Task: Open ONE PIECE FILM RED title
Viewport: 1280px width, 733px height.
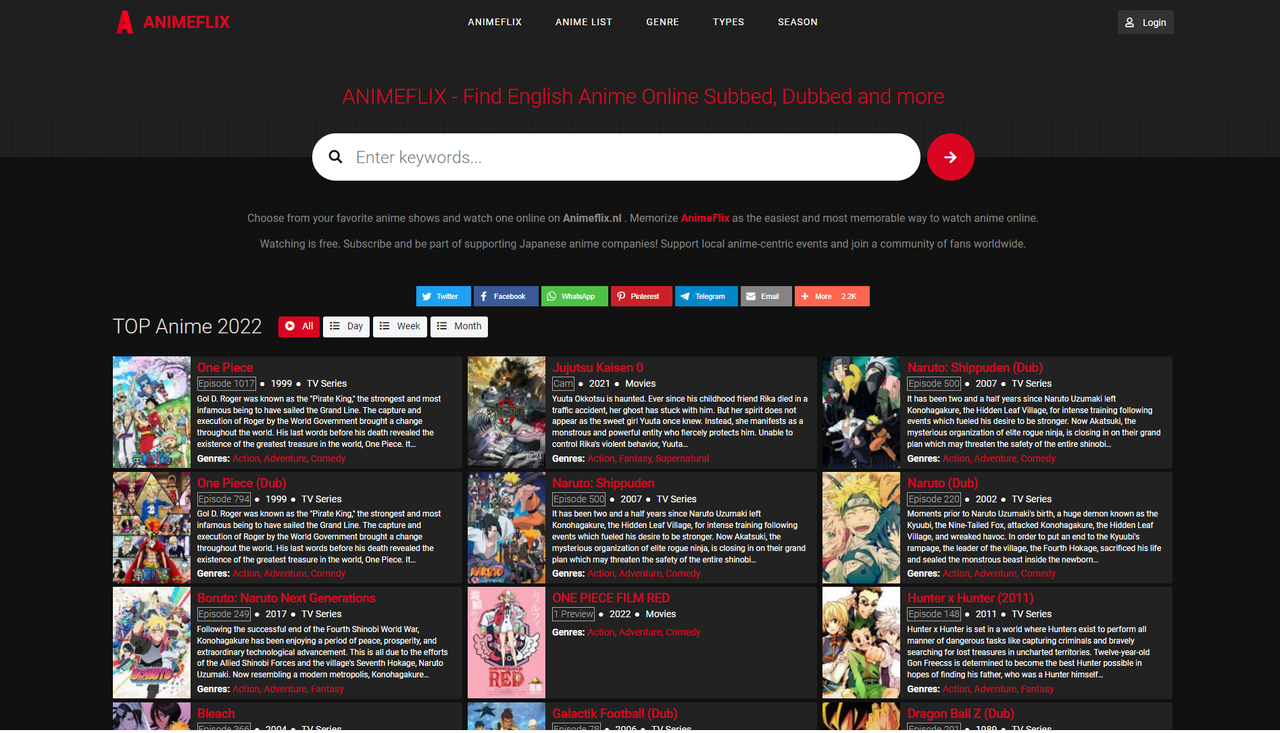Action: 611,598
